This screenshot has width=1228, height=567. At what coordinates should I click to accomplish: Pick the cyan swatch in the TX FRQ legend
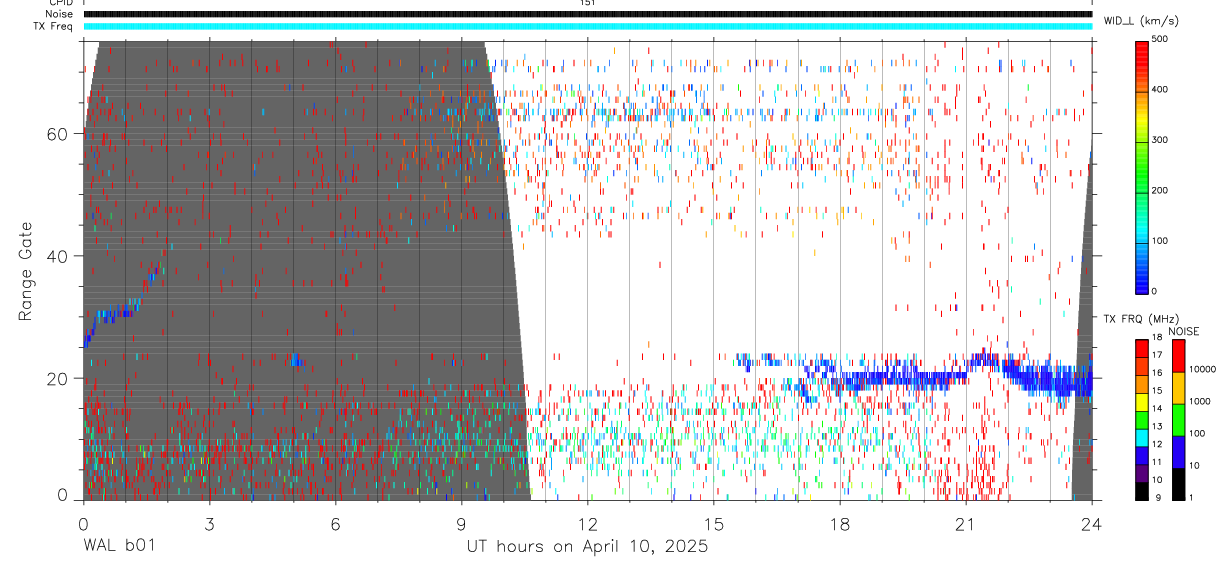(1141, 437)
